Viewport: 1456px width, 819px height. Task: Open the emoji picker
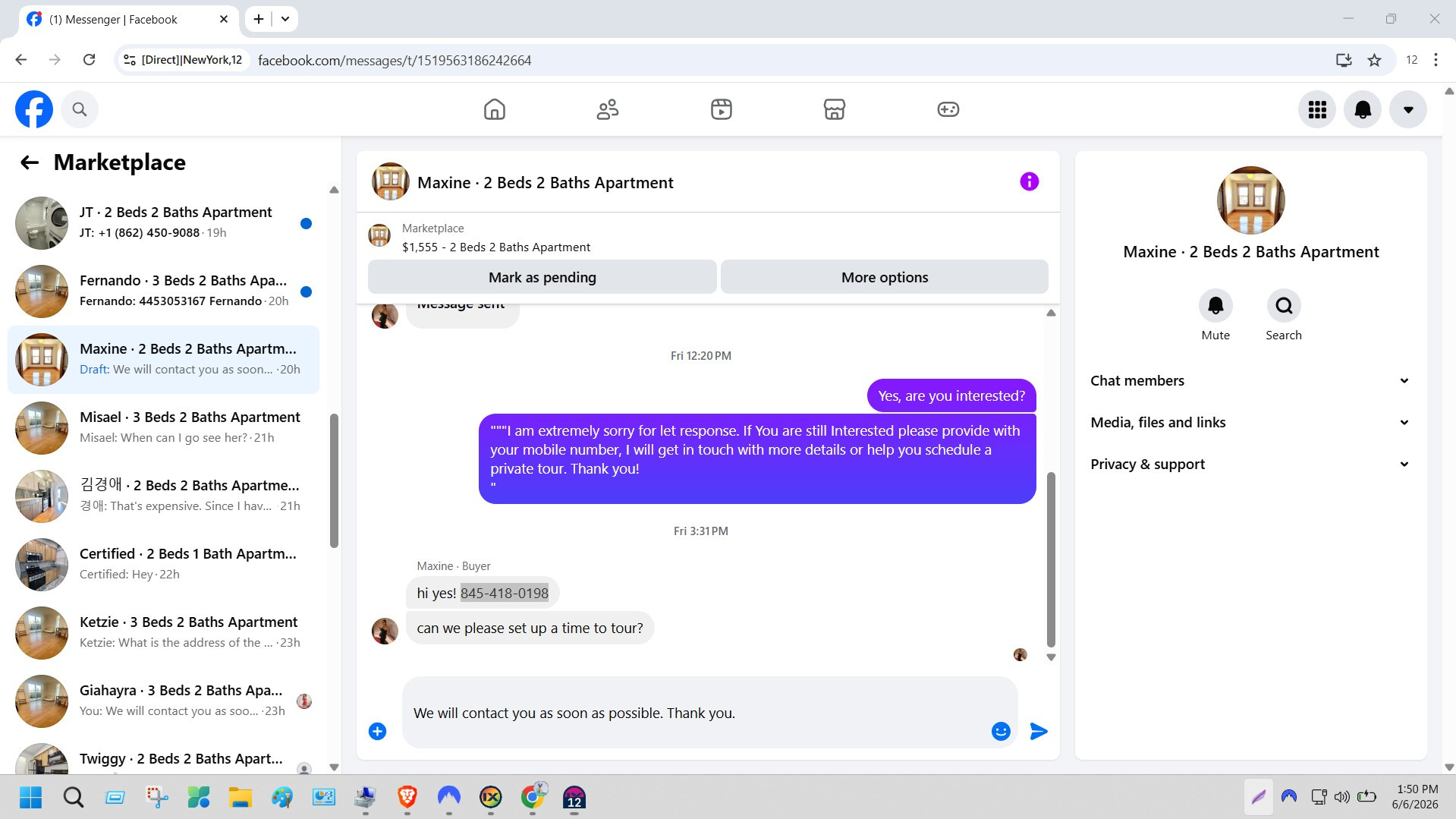click(1001, 731)
